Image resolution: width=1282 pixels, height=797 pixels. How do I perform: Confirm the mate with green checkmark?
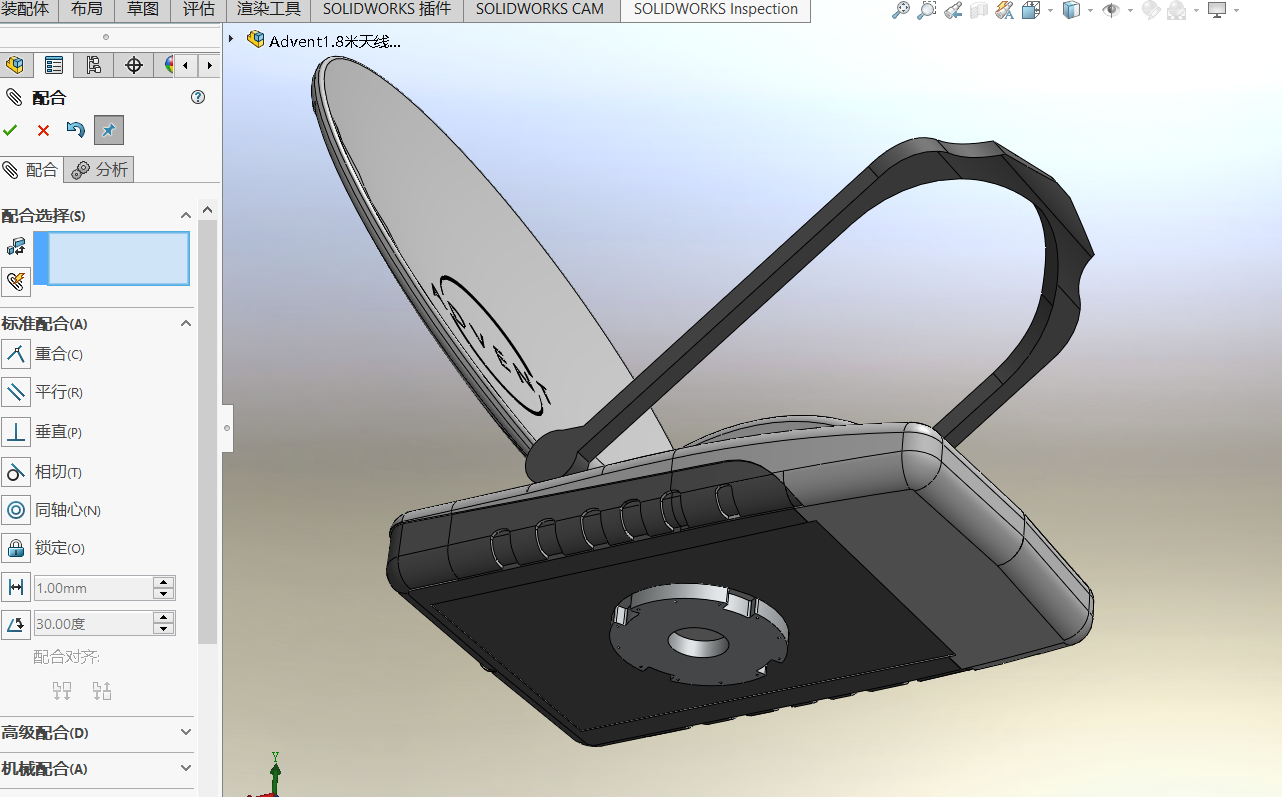pyautogui.click(x=11, y=130)
